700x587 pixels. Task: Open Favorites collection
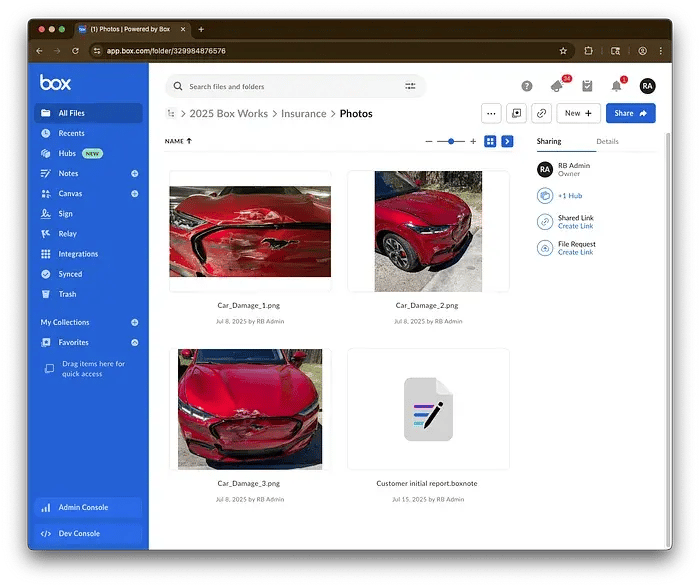tap(73, 342)
